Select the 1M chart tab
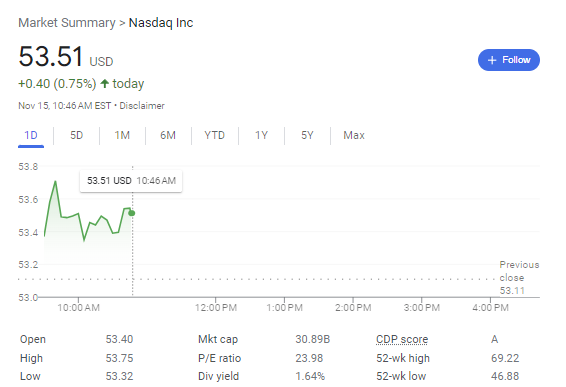This screenshot has width=566, height=387. 122,135
